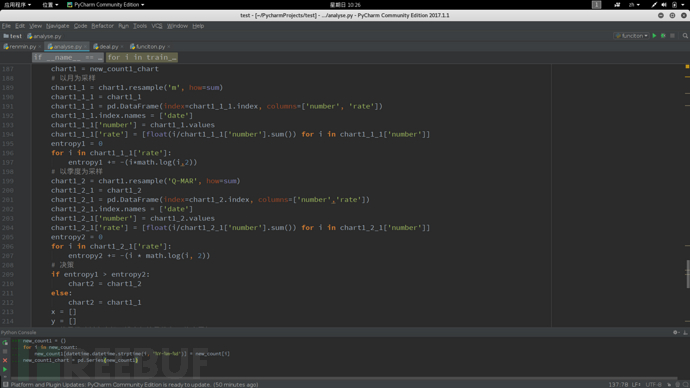Click the 137:78 caret position indicator

click(x=618, y=384)
